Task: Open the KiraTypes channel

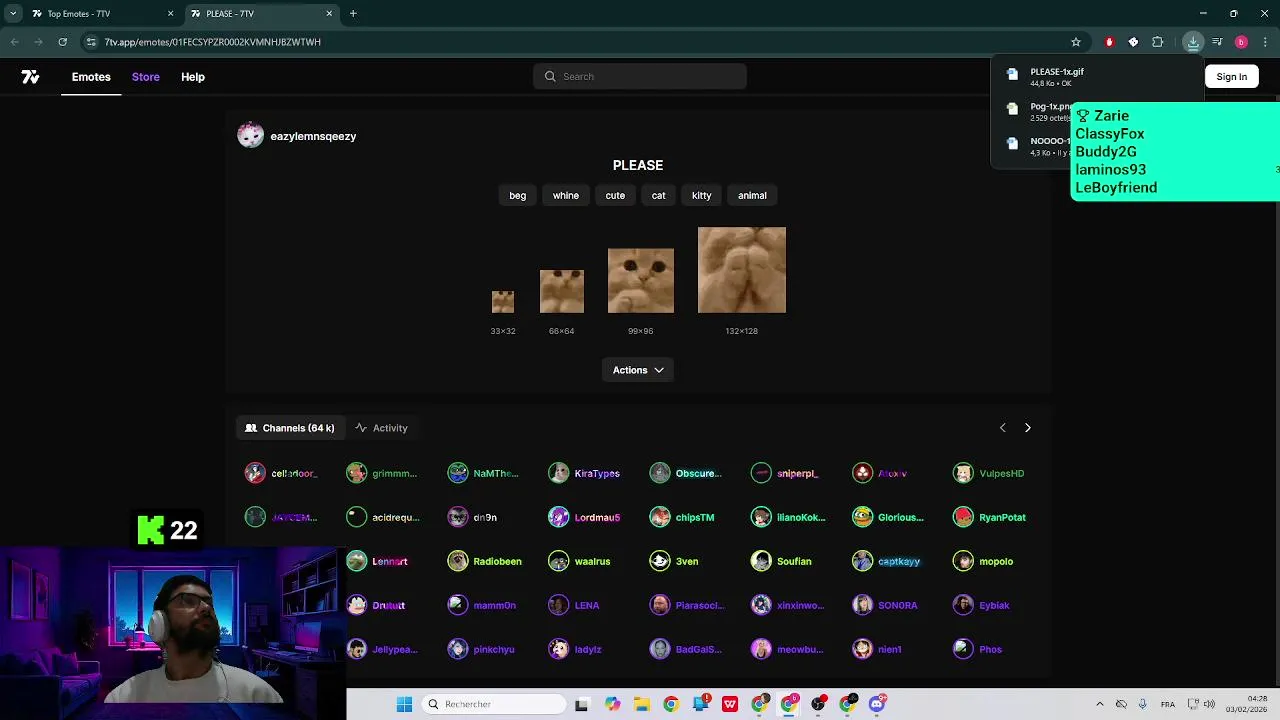Action: pos(585,473)
